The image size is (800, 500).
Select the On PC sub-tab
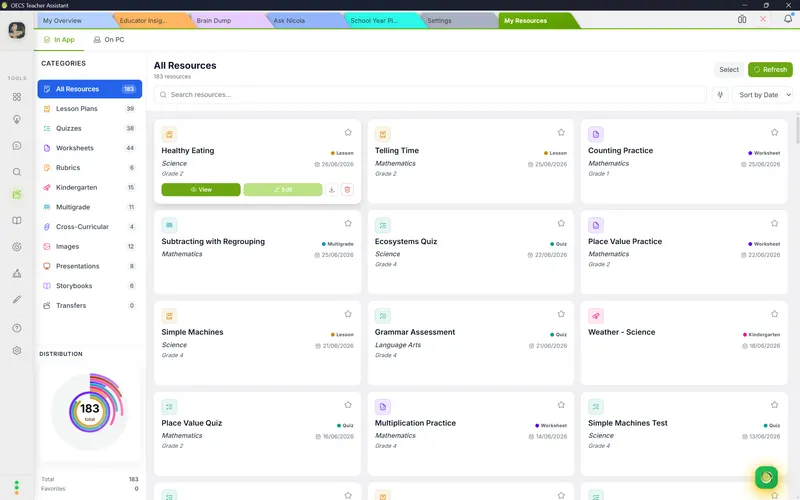[x=109, y=40]
